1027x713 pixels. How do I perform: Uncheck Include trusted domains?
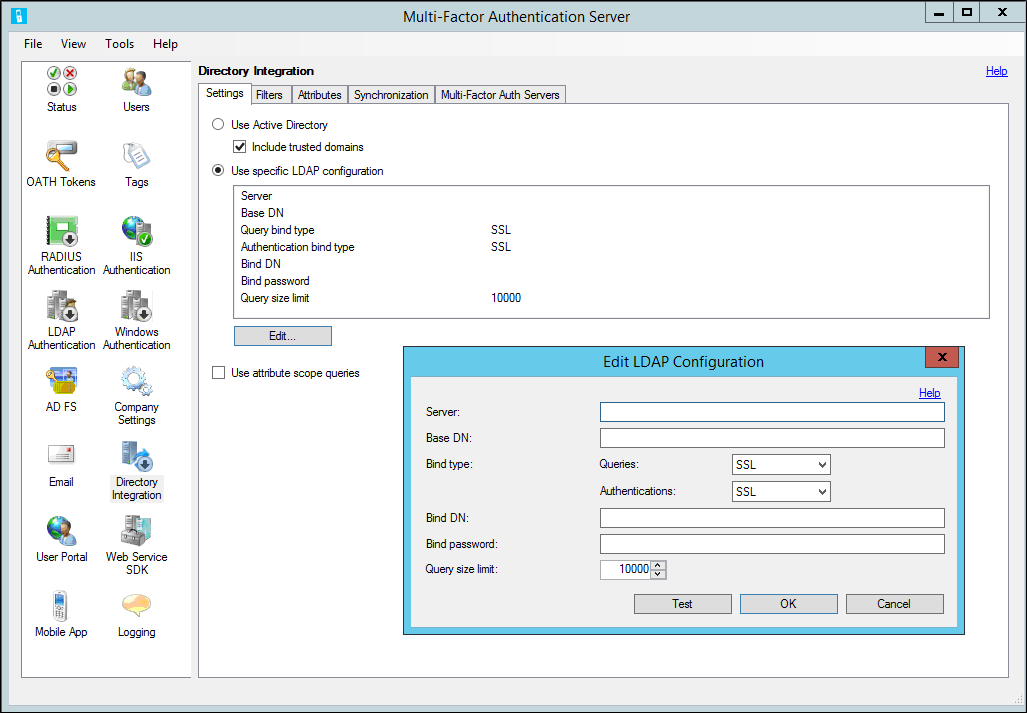[x=238, y=146]
